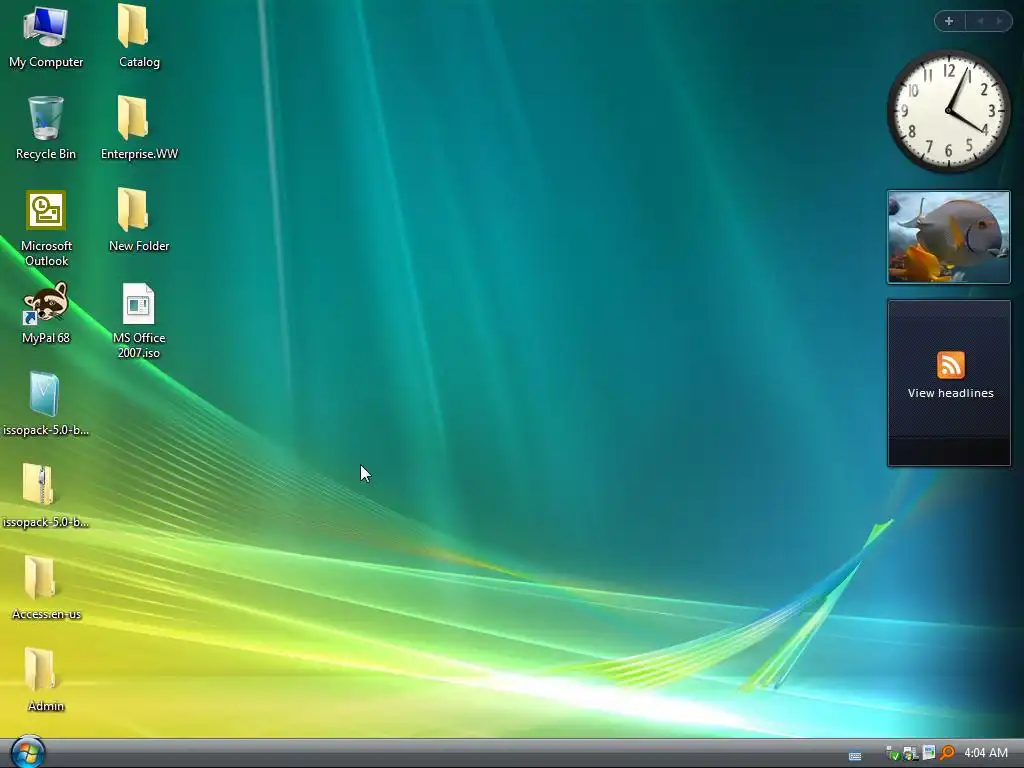Click the orange RSS feed icon

(x=950, y=364)
